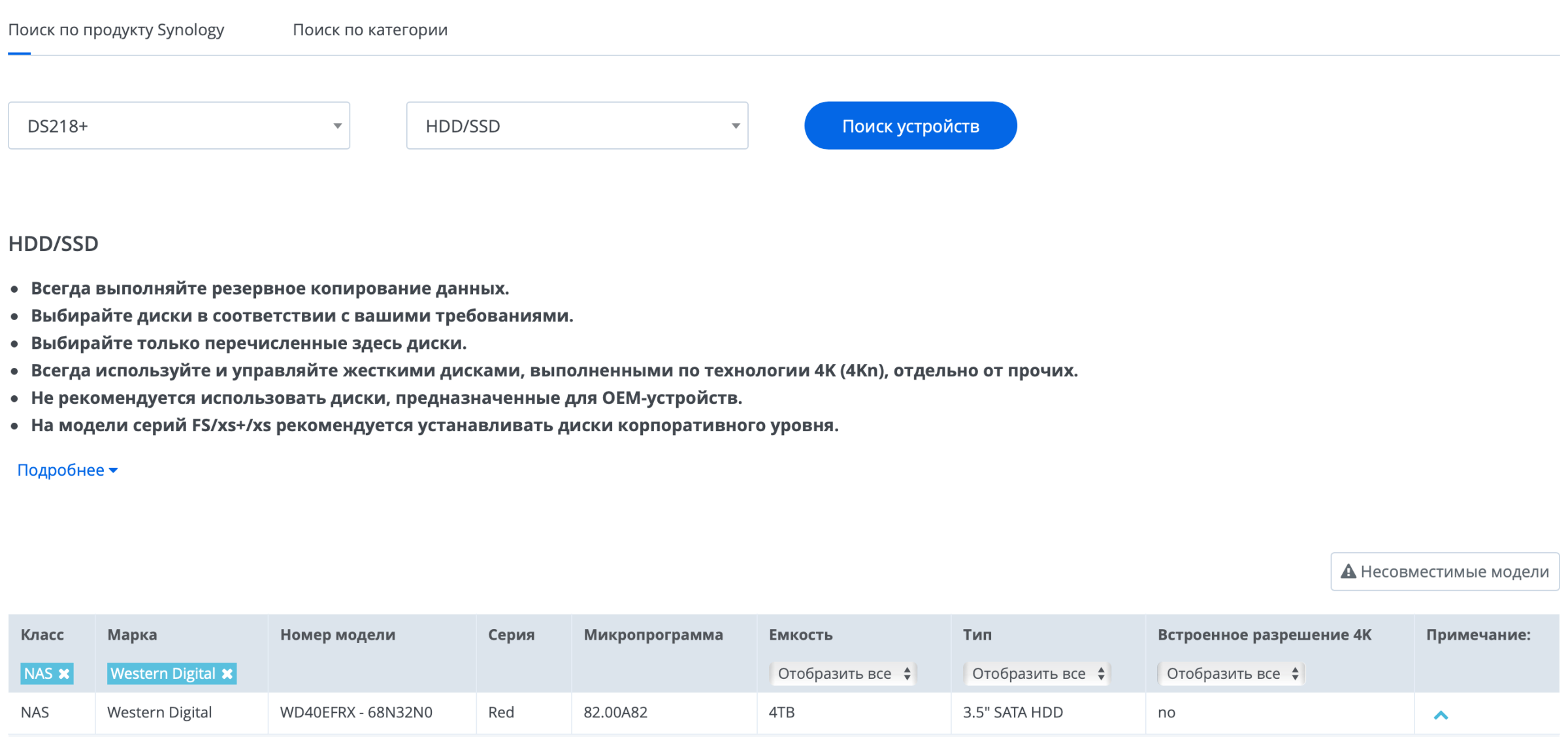This screenshot has width=1568, height=737.
Task: Show Несовместимые модели list
Action: tap(1445, 572)
